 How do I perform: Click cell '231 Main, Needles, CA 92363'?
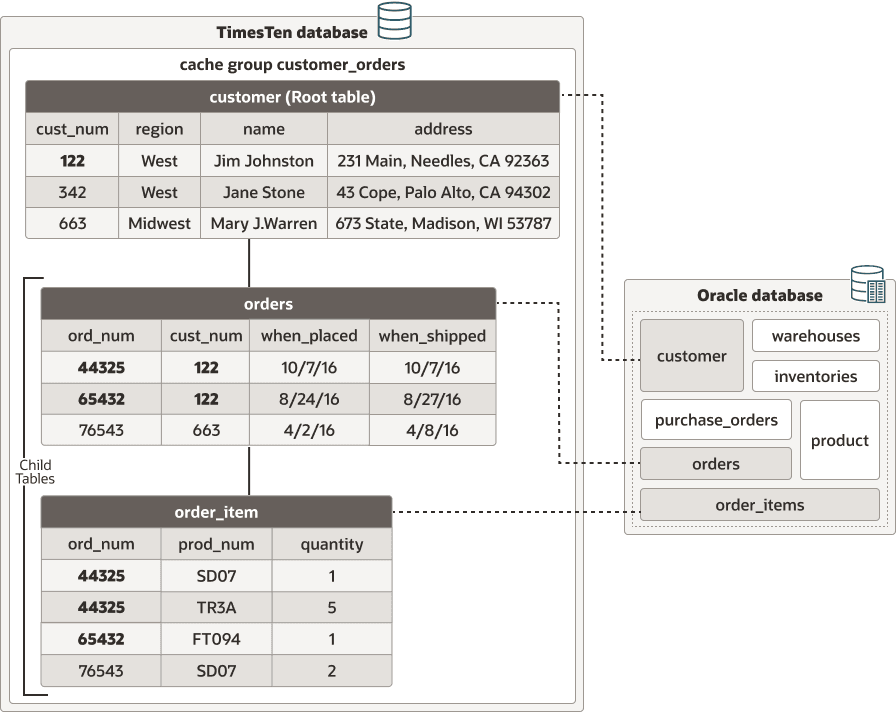point(443,161)
